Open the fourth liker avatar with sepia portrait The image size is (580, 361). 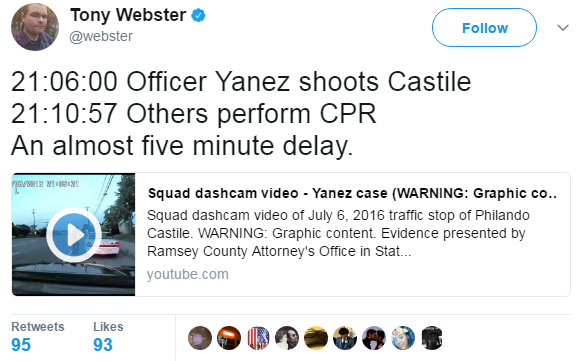pos(287,338)
